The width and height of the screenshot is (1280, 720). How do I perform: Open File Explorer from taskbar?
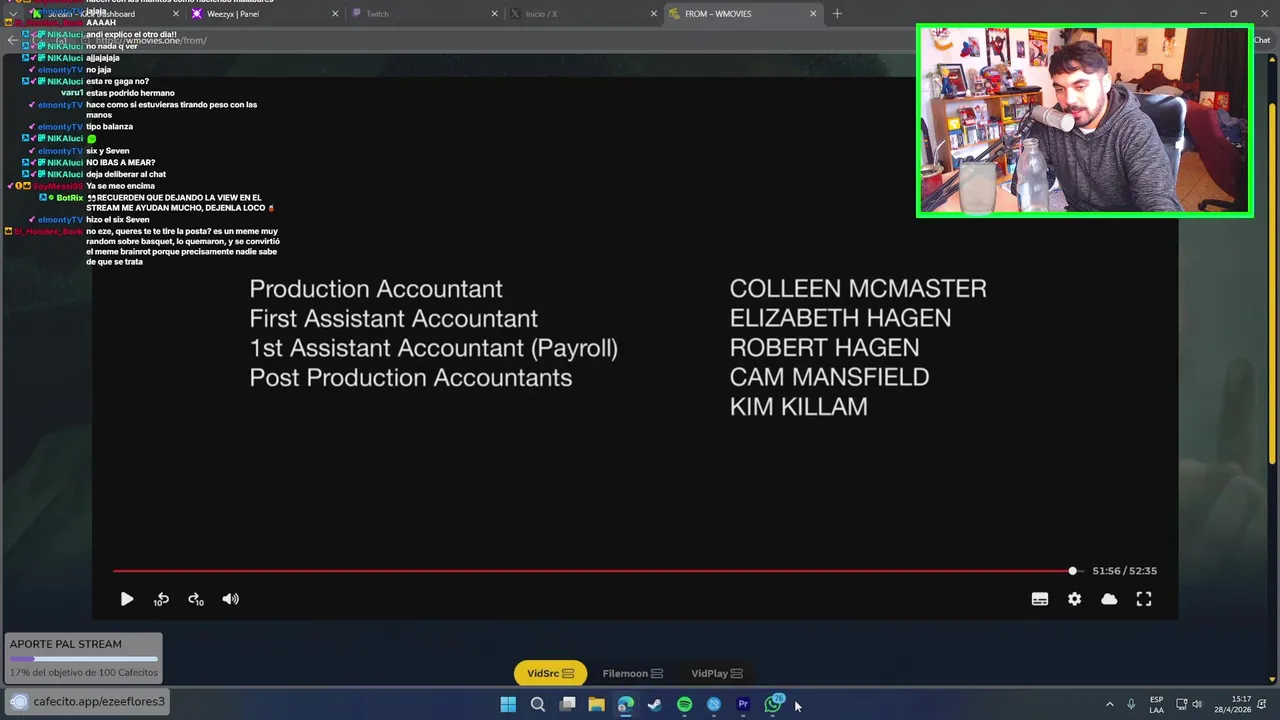596,704
